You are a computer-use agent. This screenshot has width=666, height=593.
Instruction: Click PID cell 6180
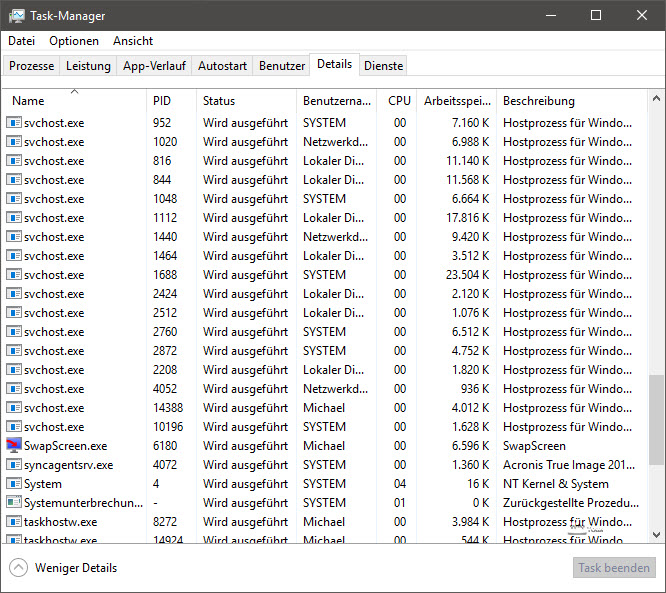point(165,446)
